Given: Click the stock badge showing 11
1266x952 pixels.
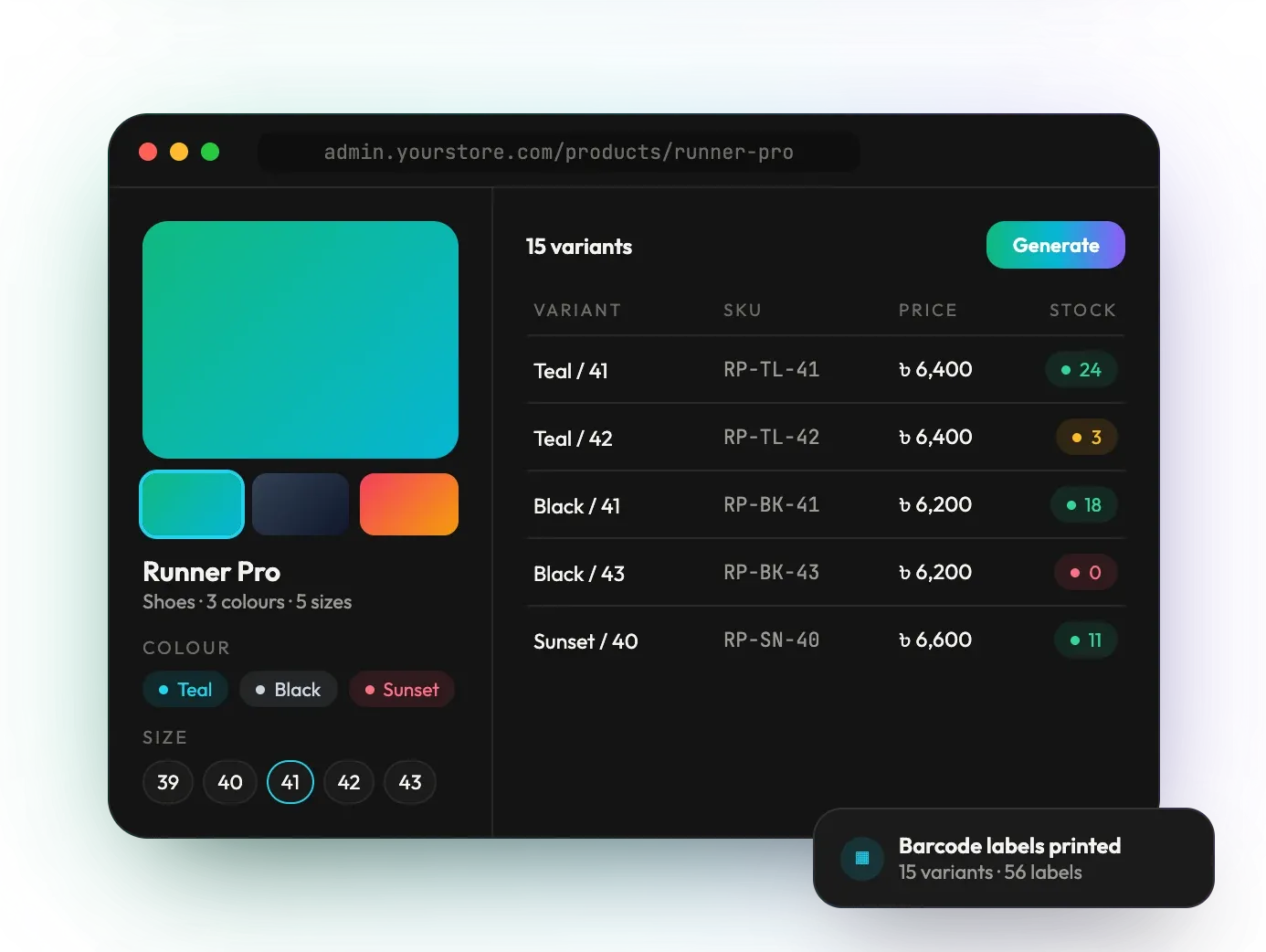Looking at the screenshot, I should pos(1086,640).
